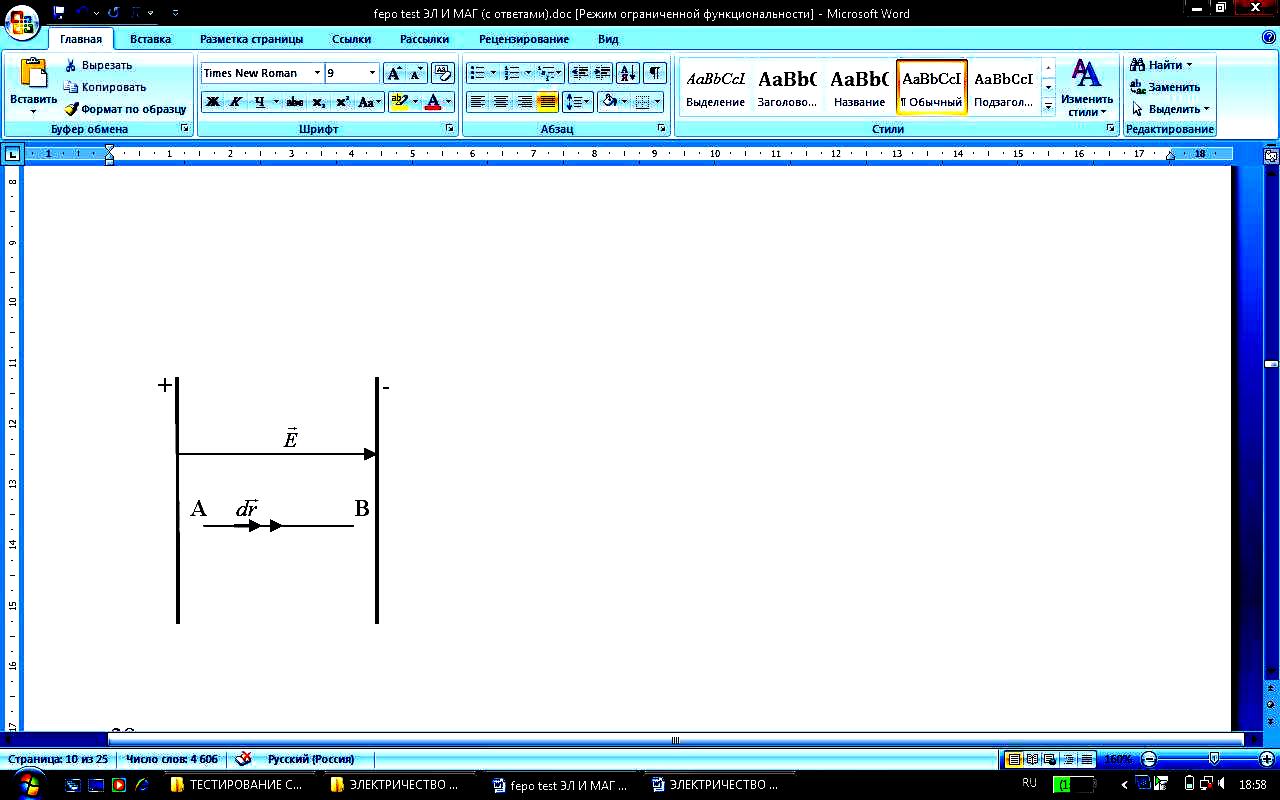Activate Format Painter (Формат по образцу)
The height and width of the screenshot is (800, 1280).
tap(125, 109)
